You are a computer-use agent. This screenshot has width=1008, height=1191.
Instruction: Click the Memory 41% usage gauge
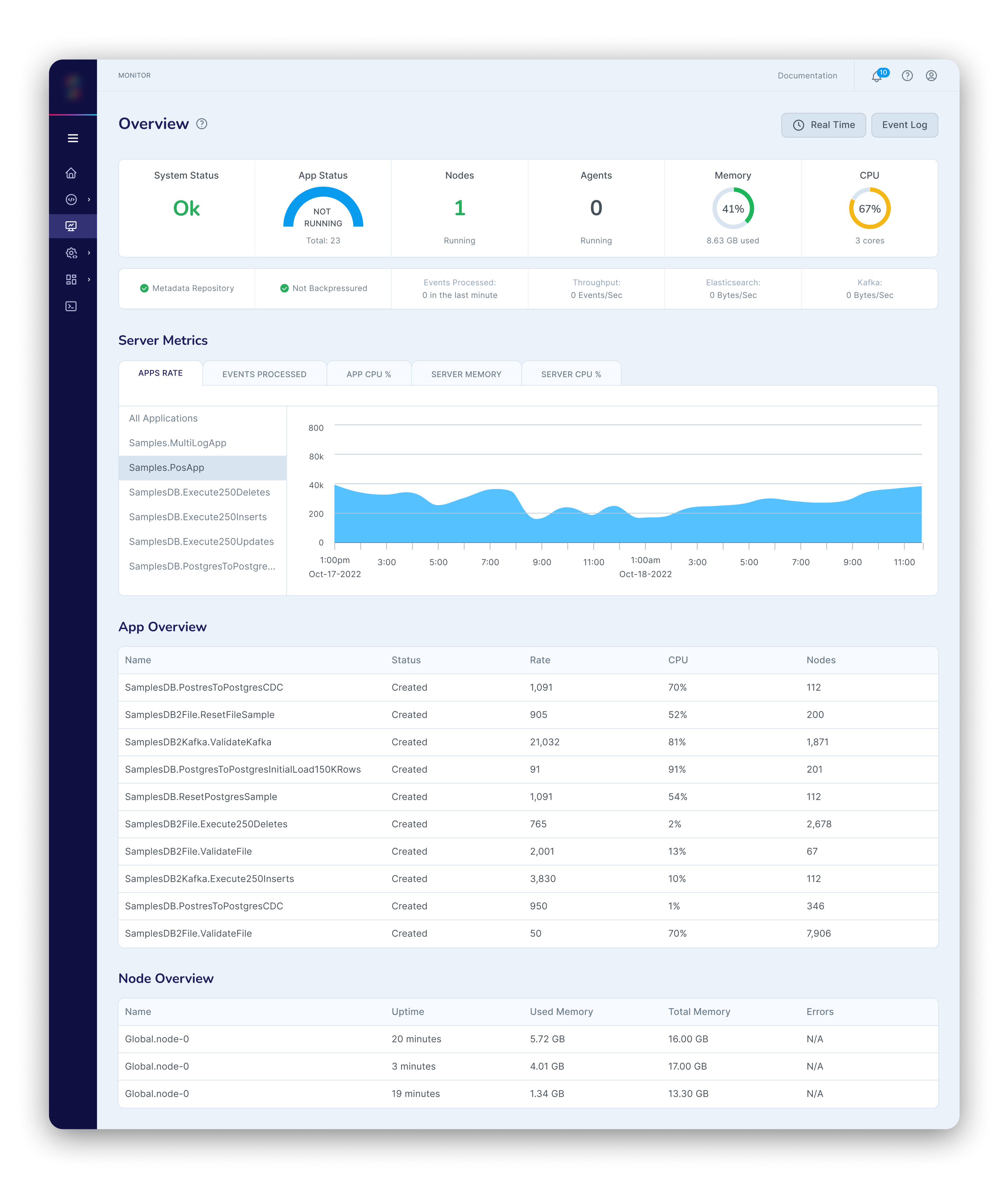point(733,209)
